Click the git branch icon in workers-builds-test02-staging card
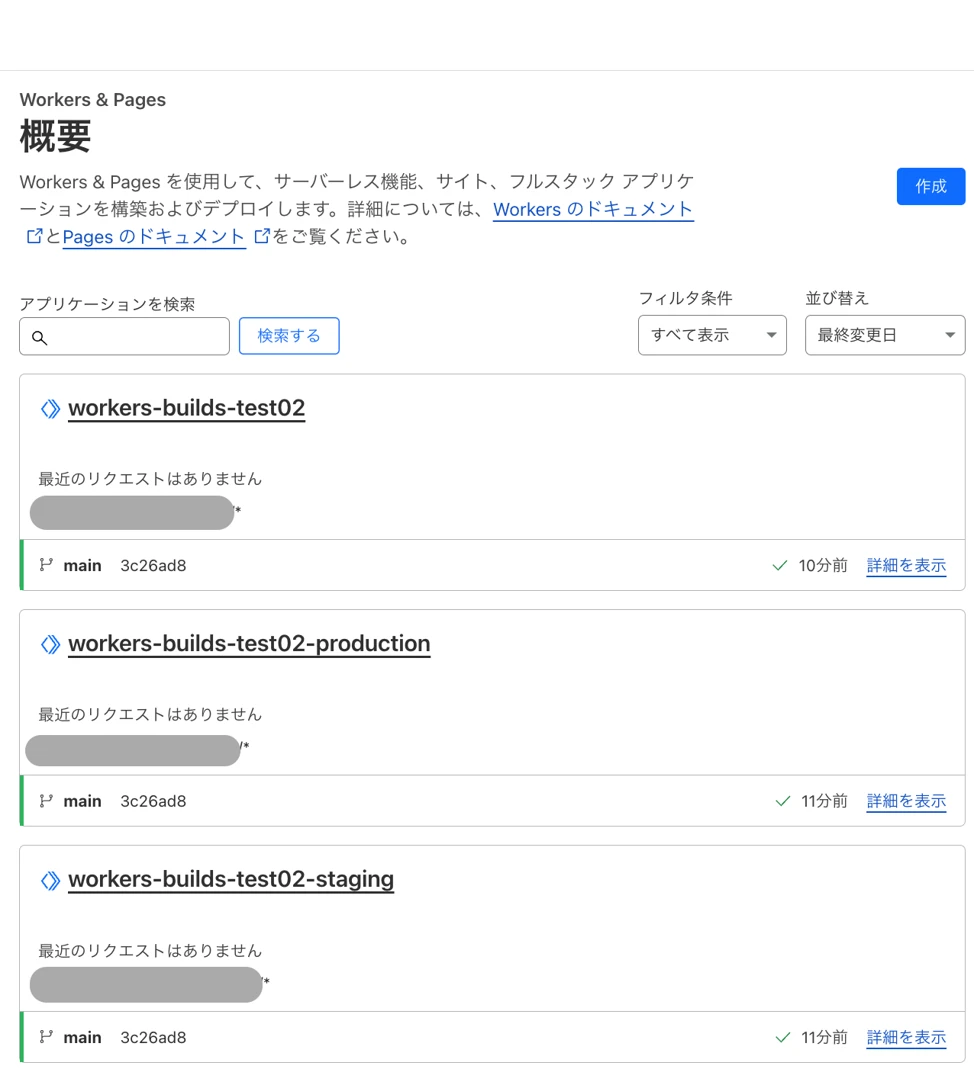 click(46, 1037)
